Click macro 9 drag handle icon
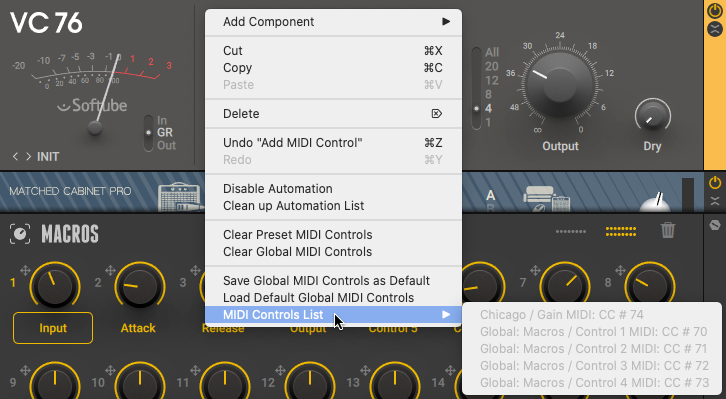The height and width of the screenshot is (399, 726). click(25, 370)
